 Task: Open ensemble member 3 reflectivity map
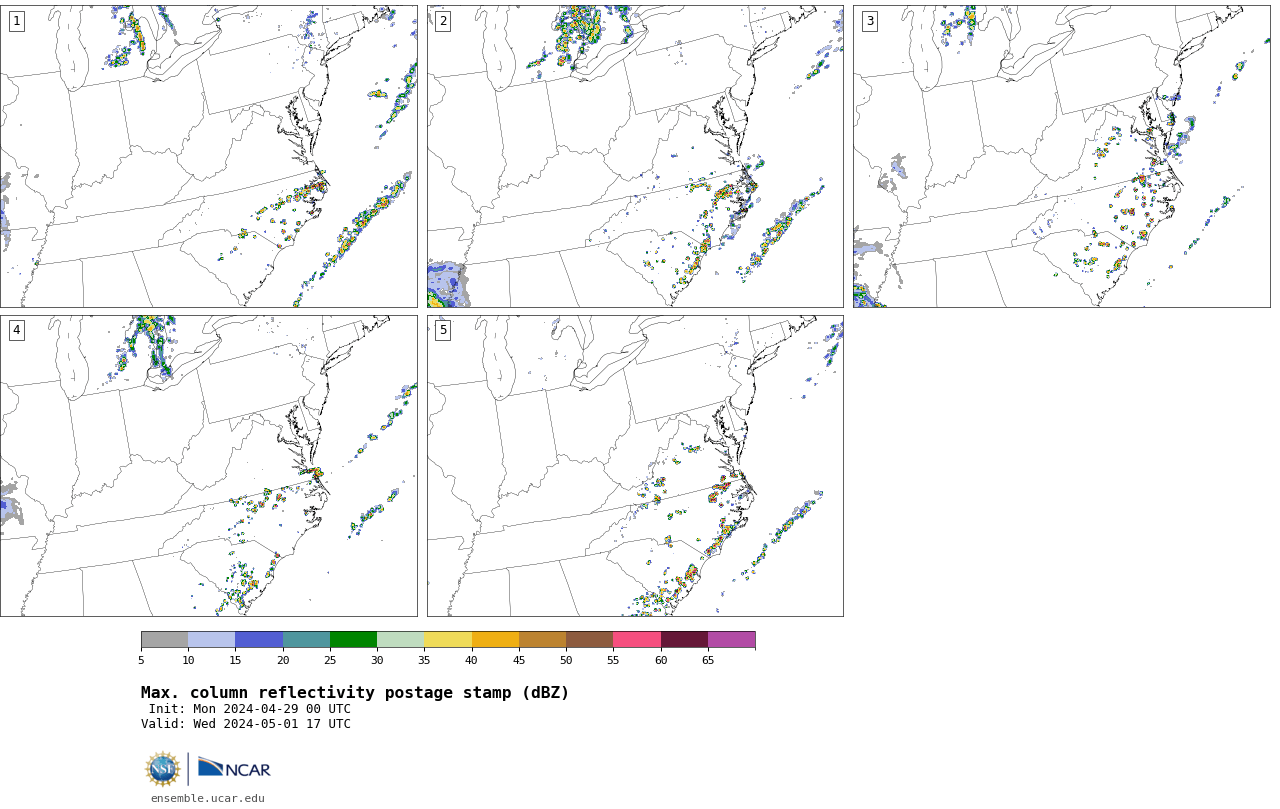[1061, 156]
